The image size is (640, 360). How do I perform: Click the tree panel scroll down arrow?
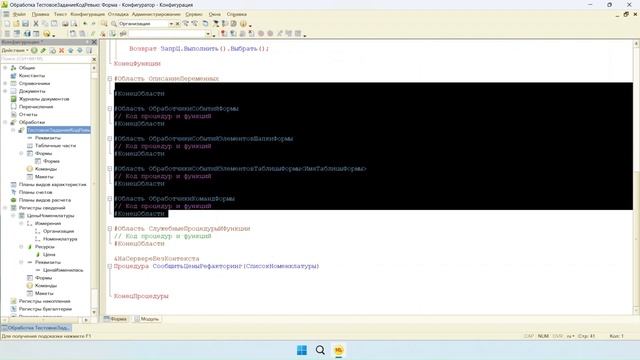tap(94, 312)
